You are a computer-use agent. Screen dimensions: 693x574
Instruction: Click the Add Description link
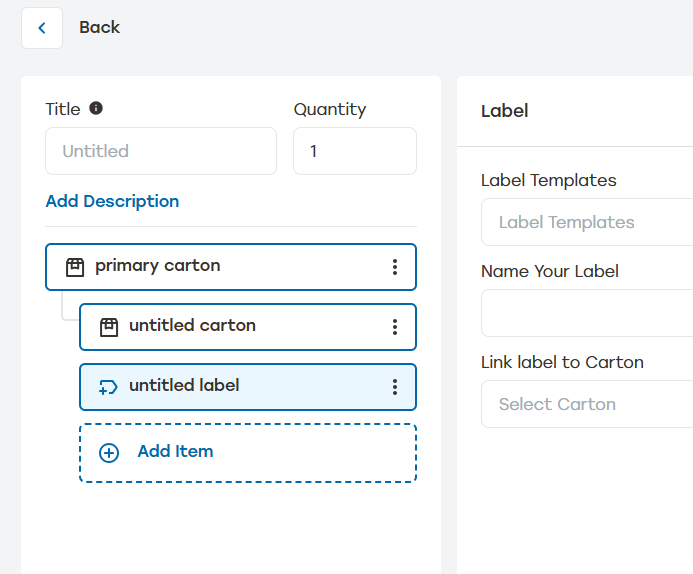point(112,201)
